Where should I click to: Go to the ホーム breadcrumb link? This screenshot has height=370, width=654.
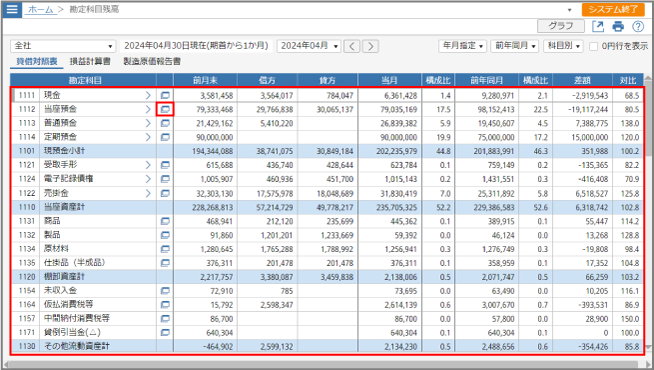click(x=40, y=10)
